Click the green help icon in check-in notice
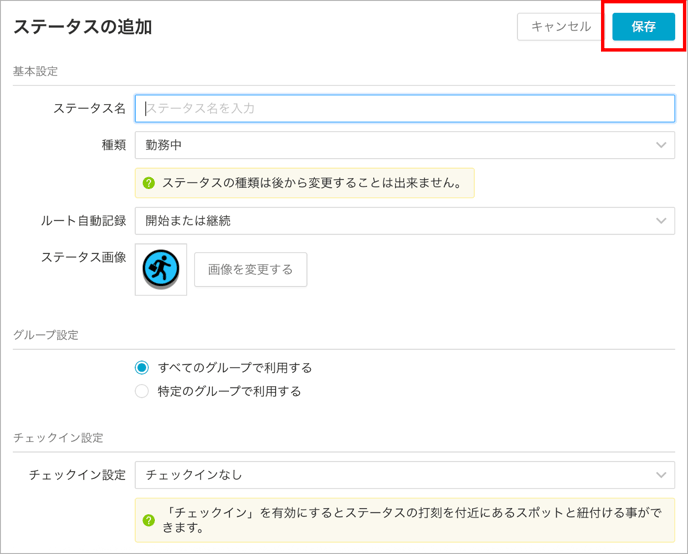Viewport: 688px width, 554px height. 149,520
